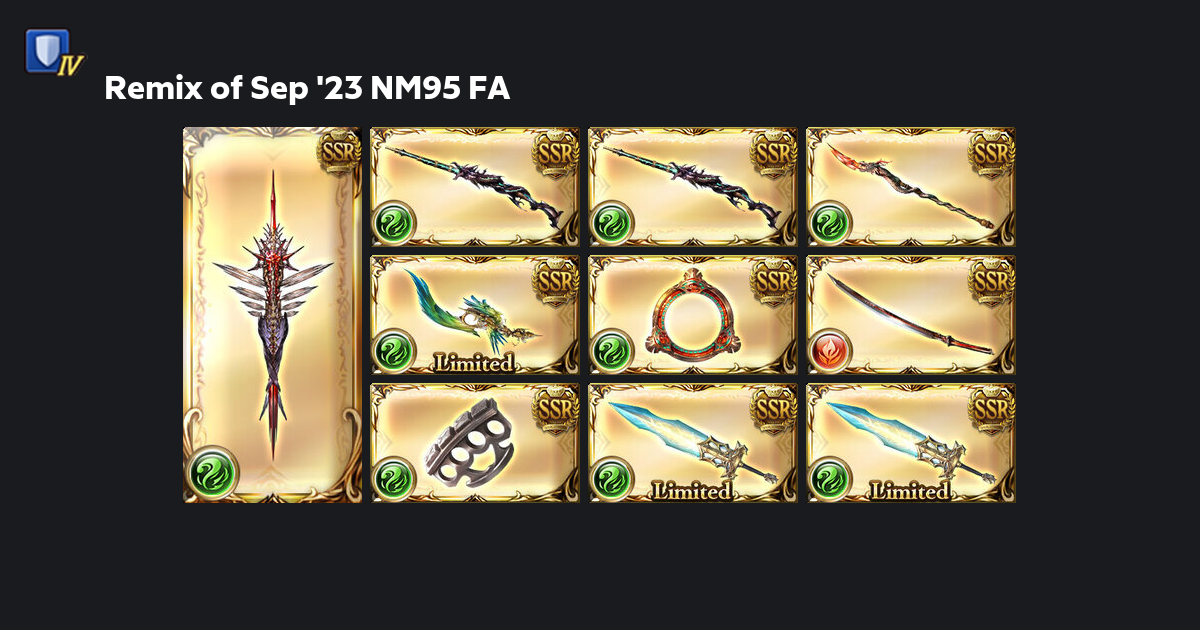The width and height of the screenshot is (1200, 630).
Task: Click the second dark rifle weapon card
Action: tap(693, 187)
